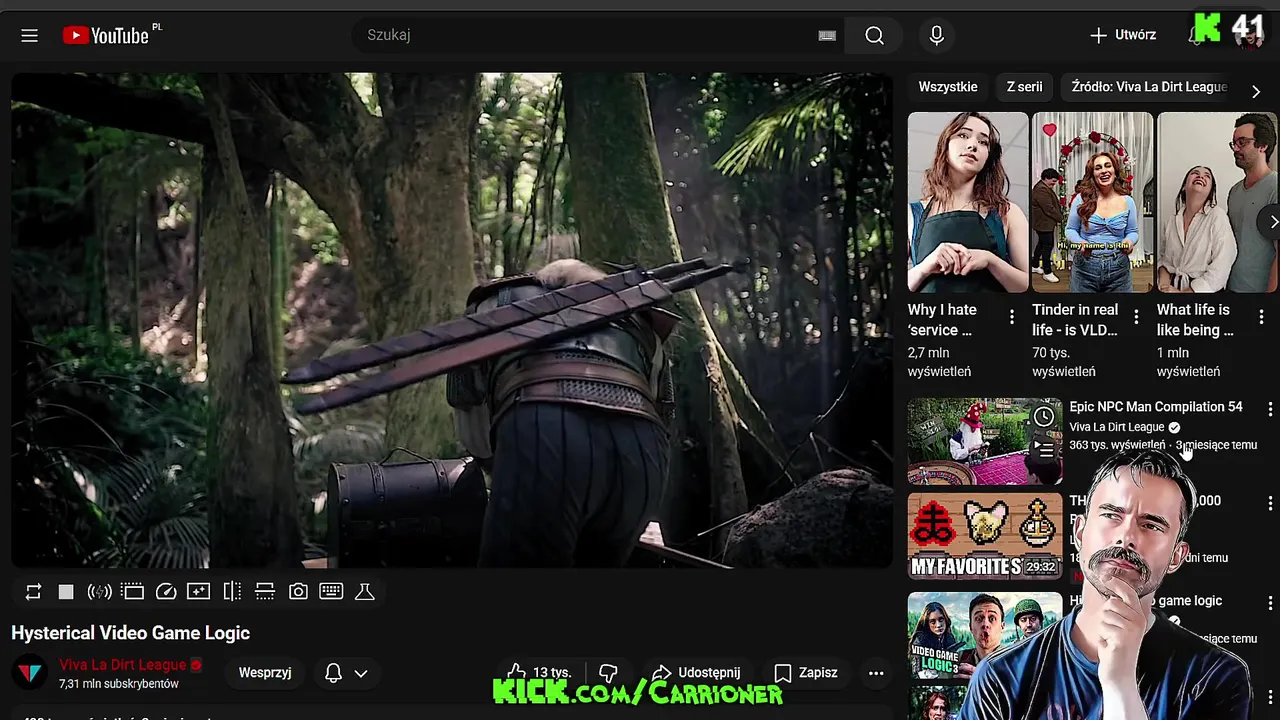Open options for 'Tinder in real life' Short
The height and width of the screenshot is (720, 1280).
1136,317
